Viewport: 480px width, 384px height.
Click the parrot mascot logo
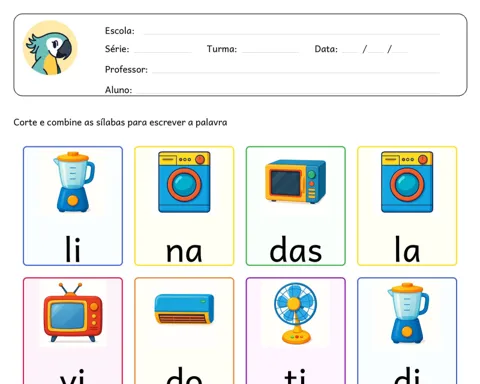coord(50,48)
